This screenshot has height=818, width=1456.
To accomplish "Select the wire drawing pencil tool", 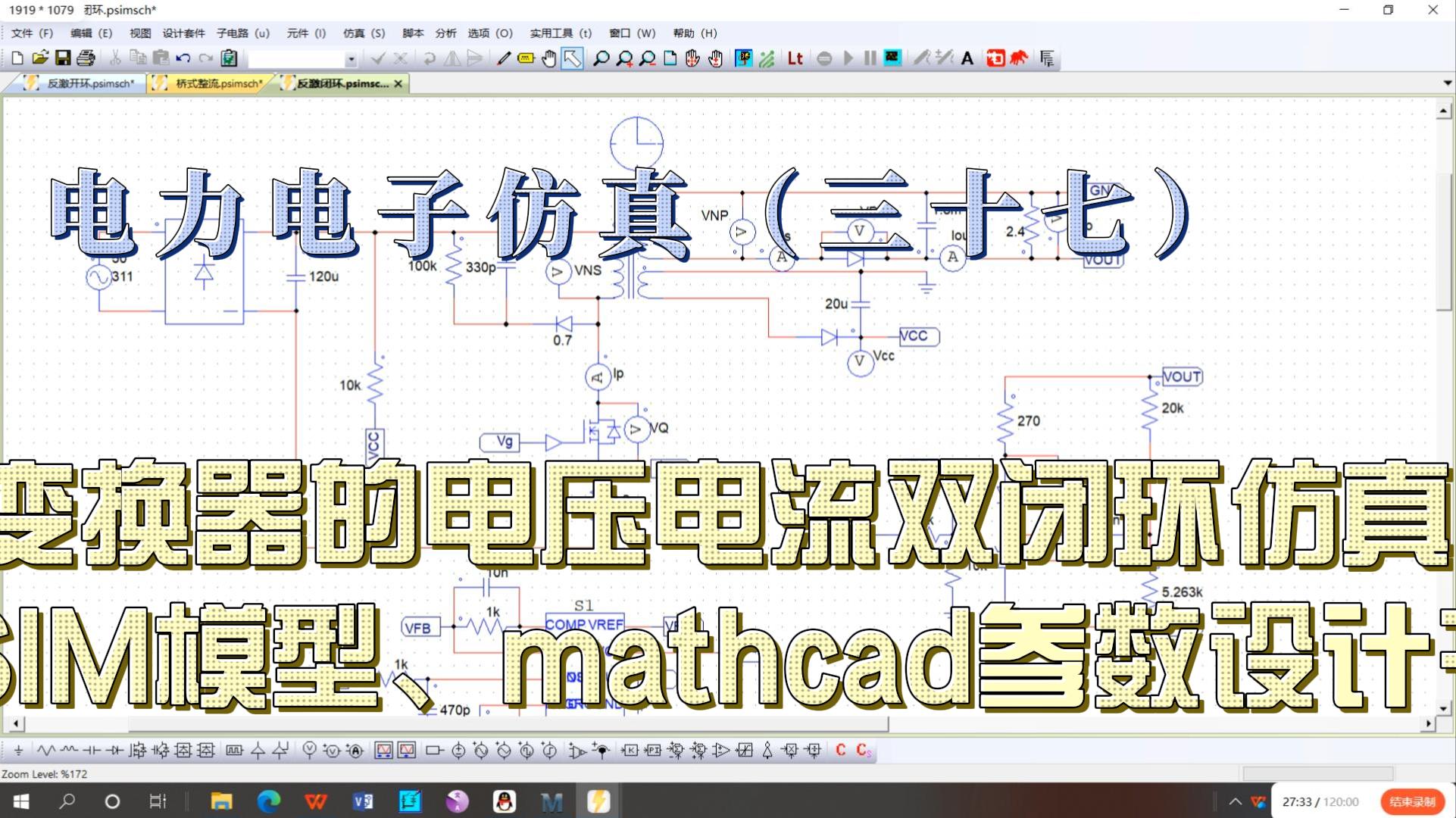I will tap(503, 58).
